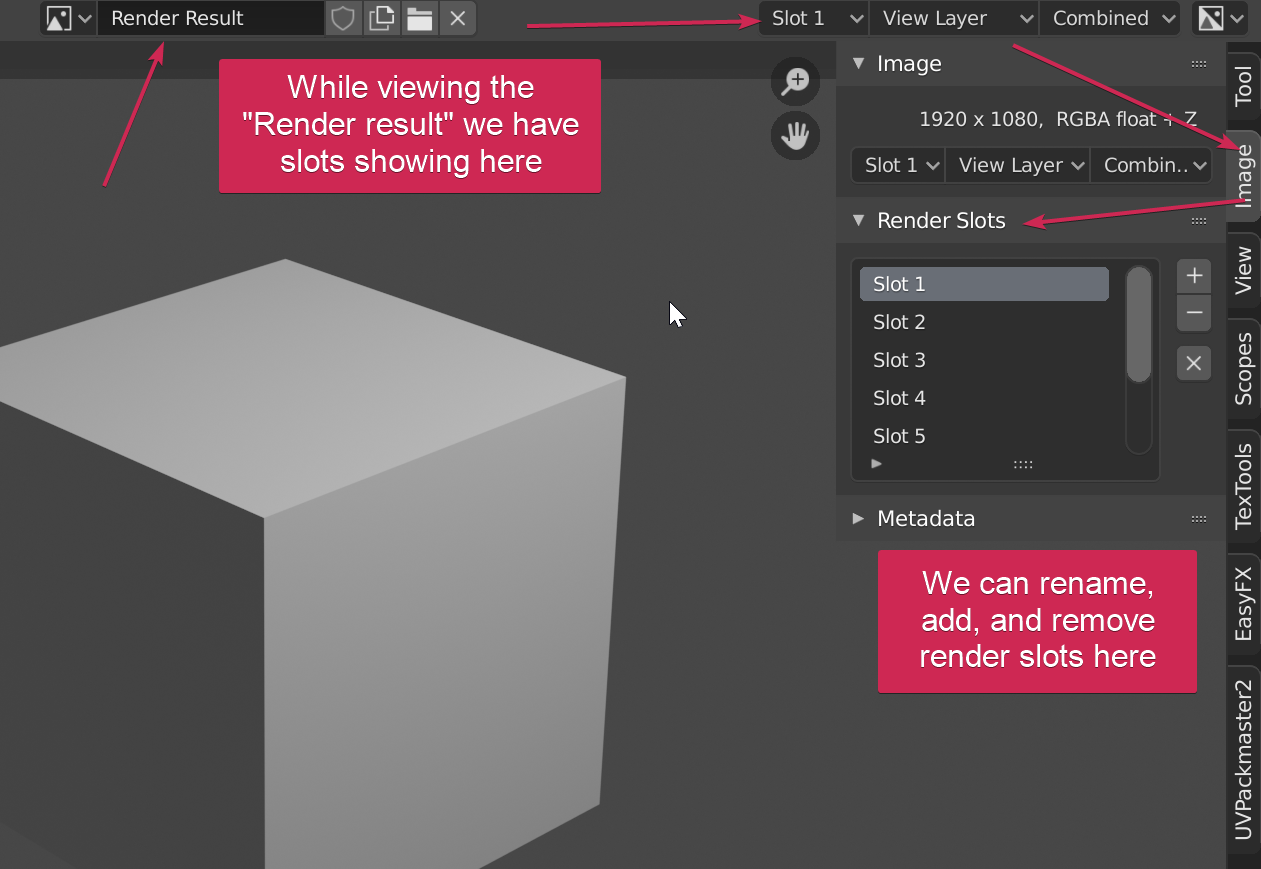Click the viewport zoom magnifier icon
The width and height of the screenshot is (1261, 869).
pos(795,81)
